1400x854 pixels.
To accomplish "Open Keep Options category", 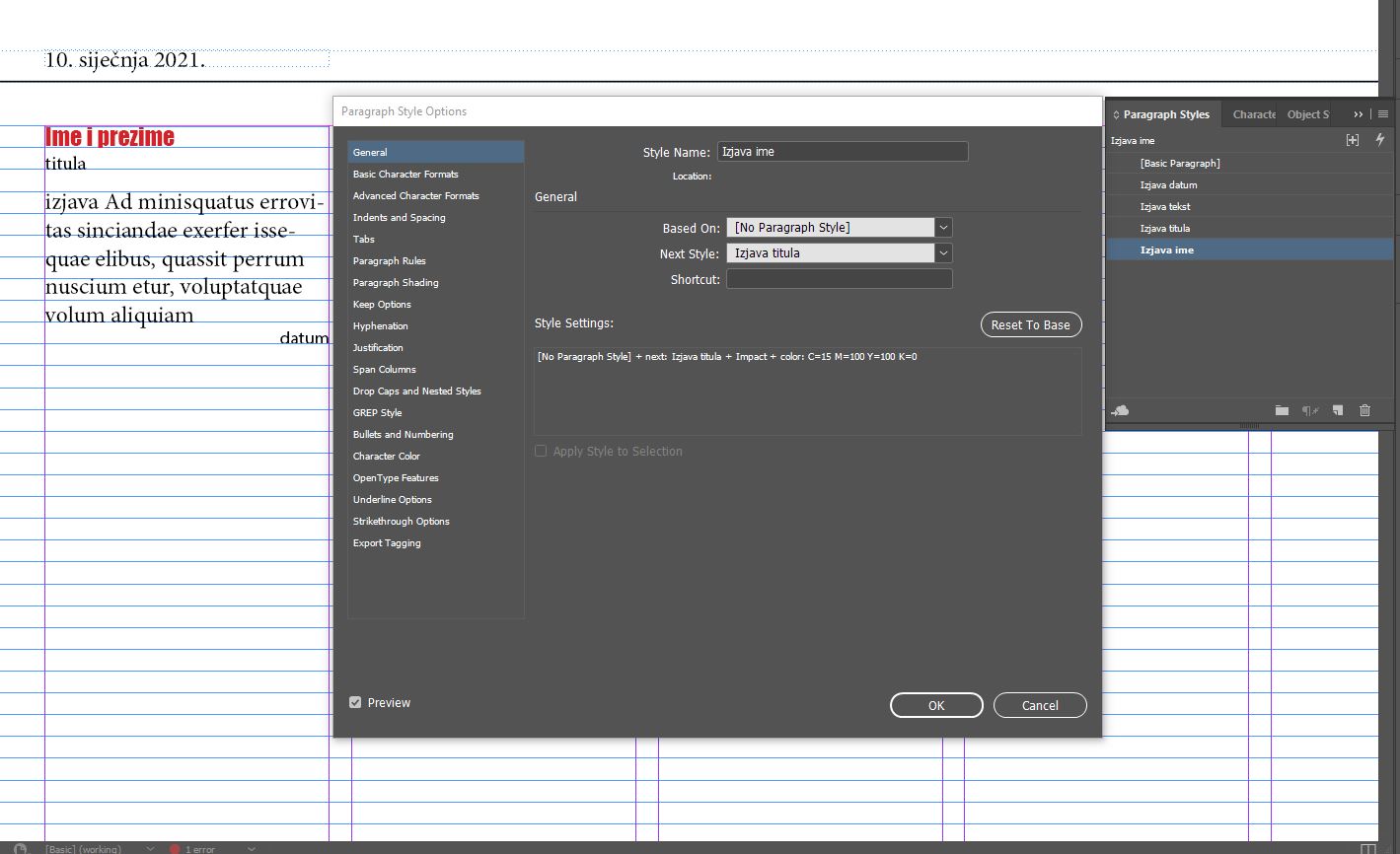I will pyautogui.click(x=435, y=304).
